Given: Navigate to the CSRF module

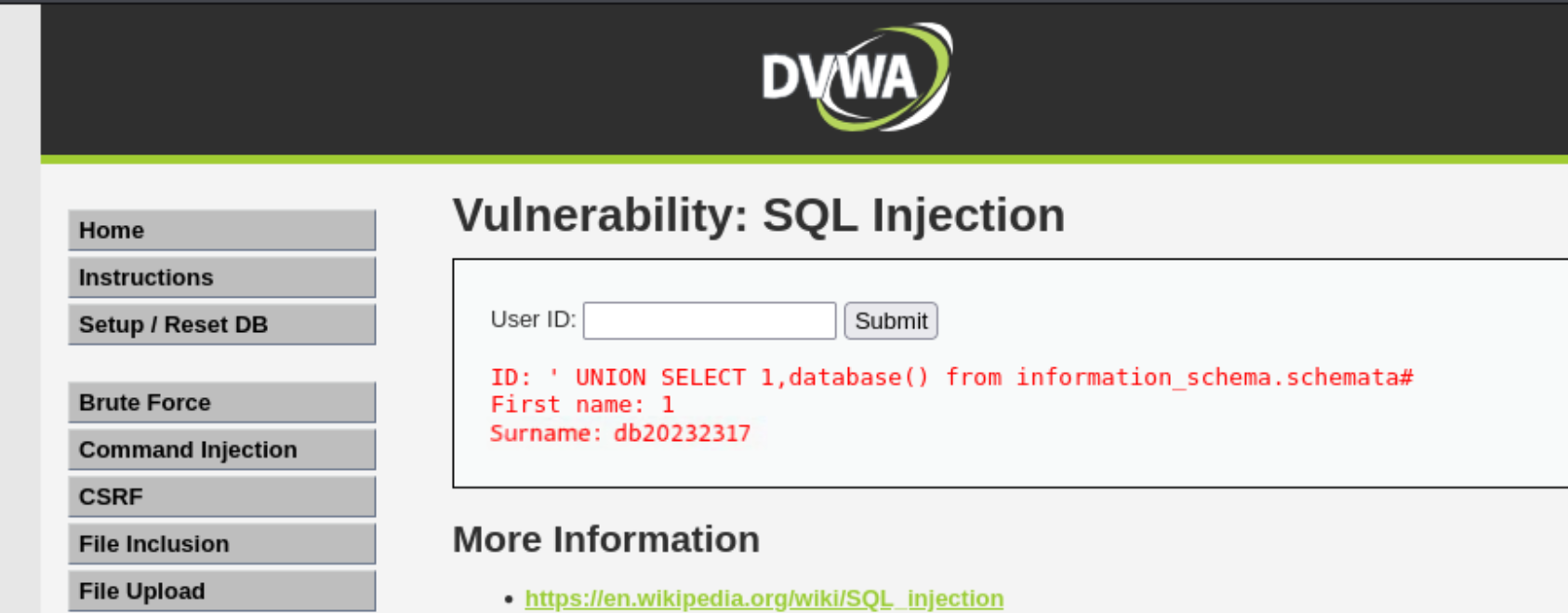Looking at the screenshot, I should pyautogui.click(x=221, y=498).
